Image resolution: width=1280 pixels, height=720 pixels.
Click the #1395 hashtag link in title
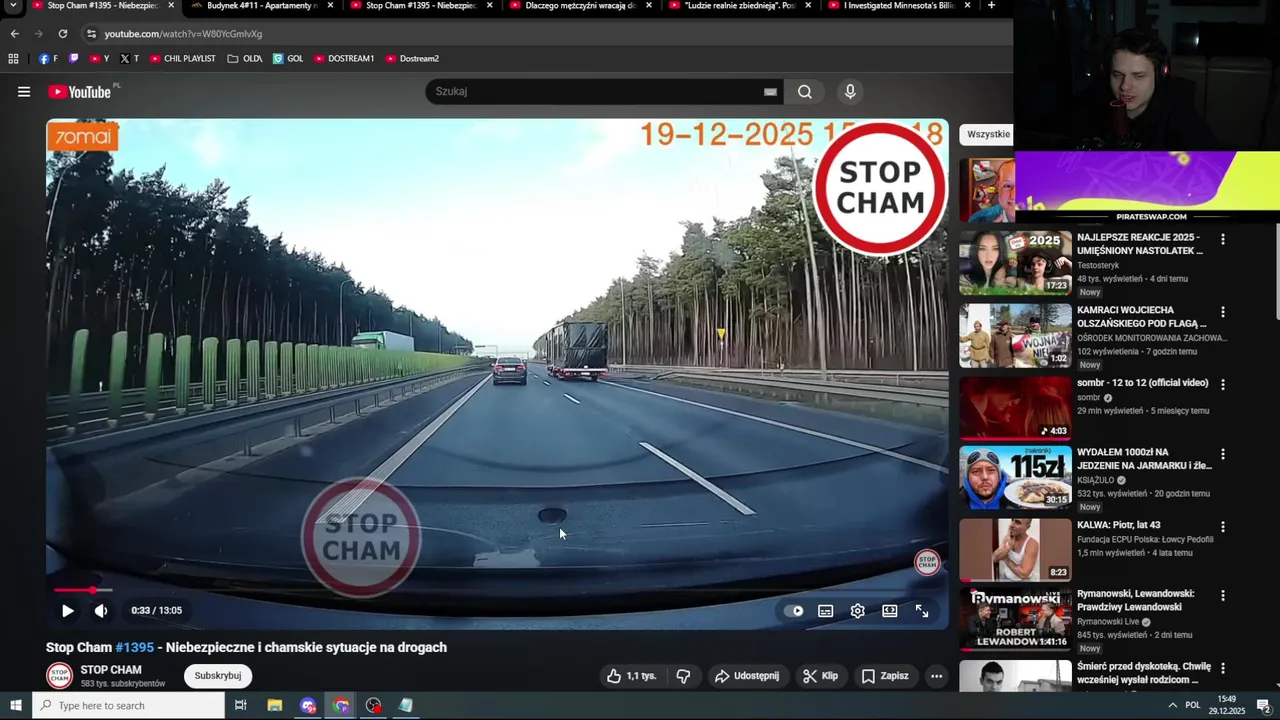pyautogui.click(x=135, y=648)
